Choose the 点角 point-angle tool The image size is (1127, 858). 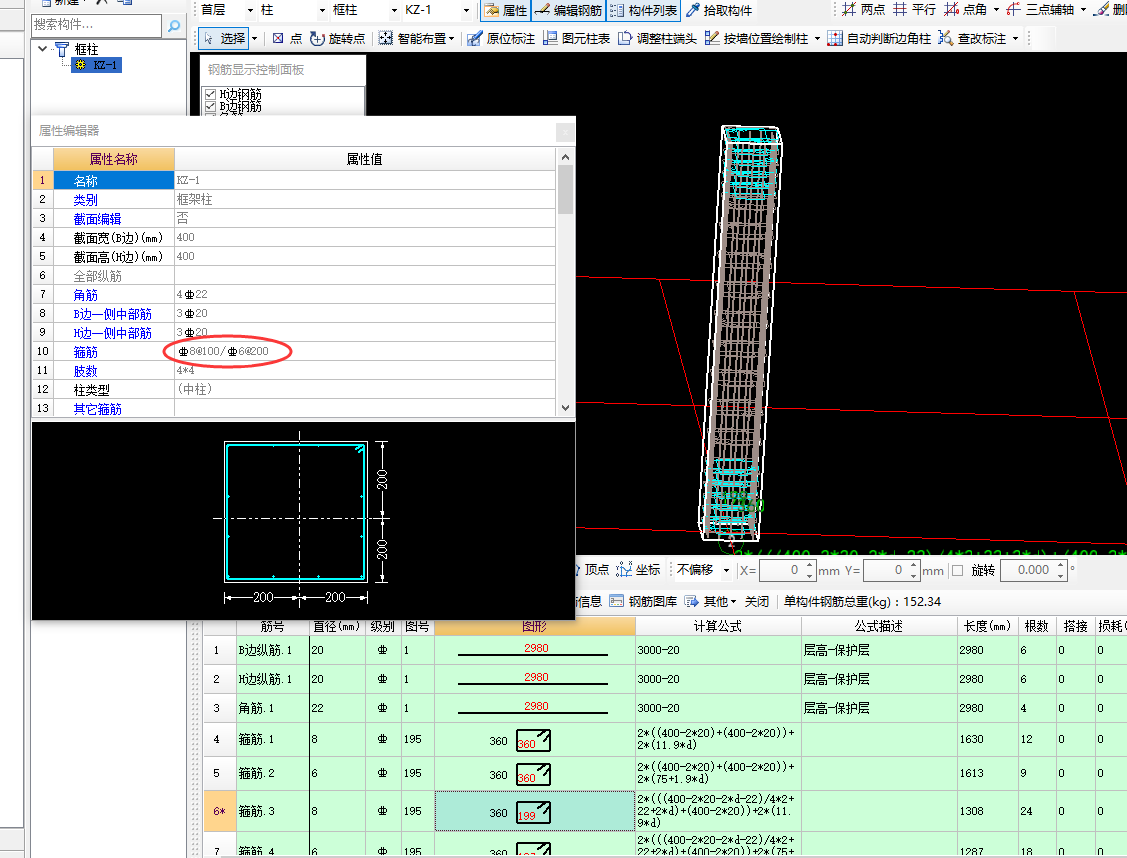click(x=965, y=9)
